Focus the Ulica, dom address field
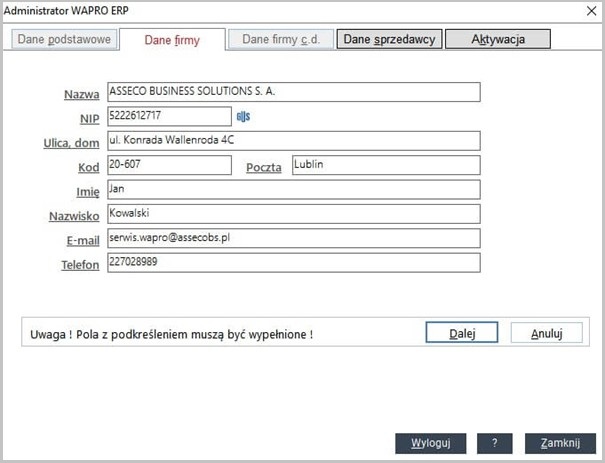 click(x=293, y=141)
